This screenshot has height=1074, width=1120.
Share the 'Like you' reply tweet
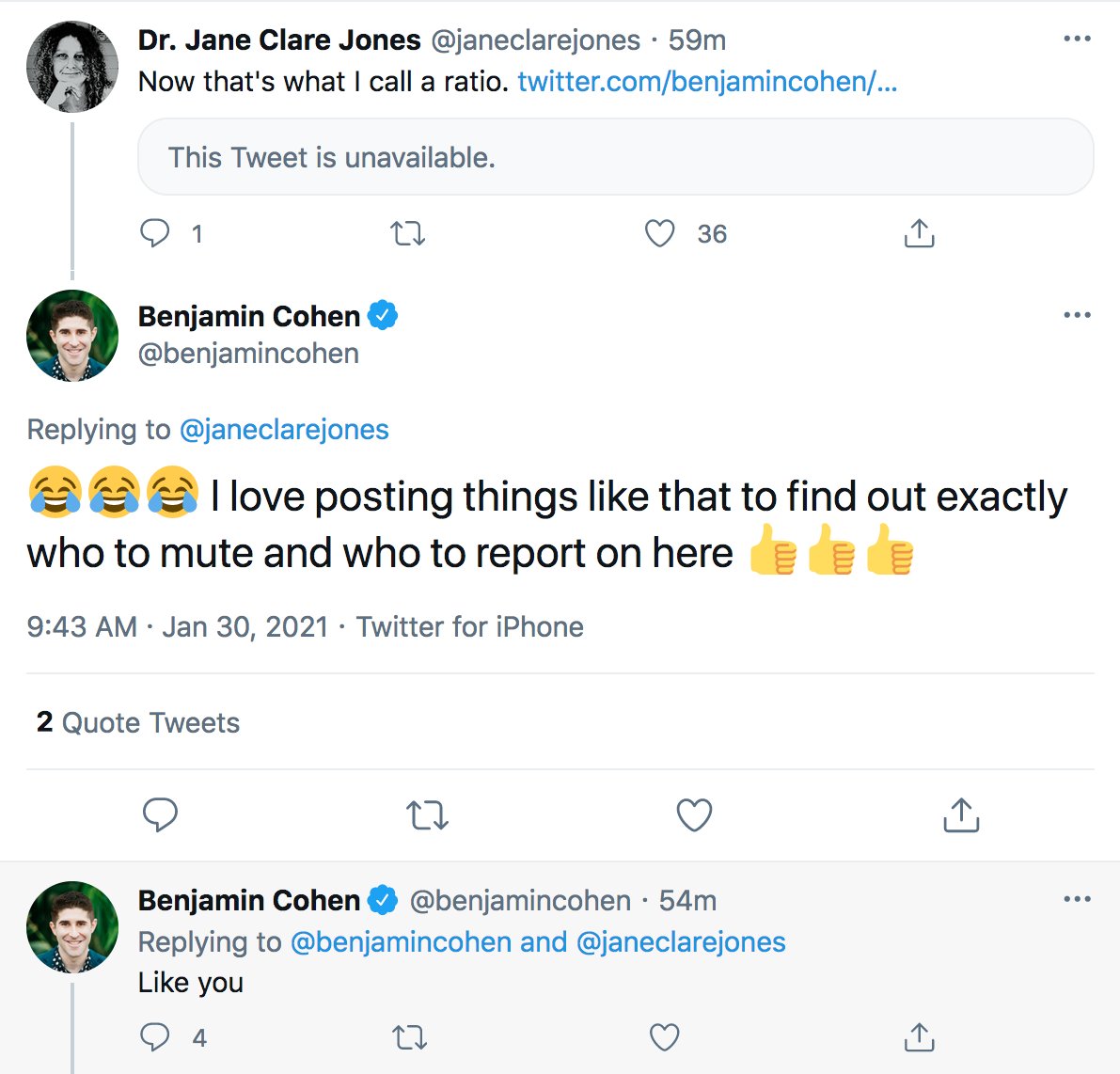919,1037
